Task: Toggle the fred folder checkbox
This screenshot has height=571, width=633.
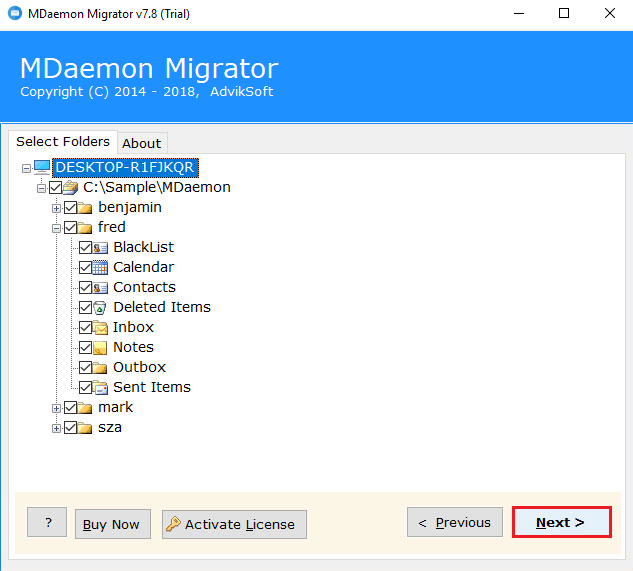Action: pyautogui.click(x=71, y=228)
